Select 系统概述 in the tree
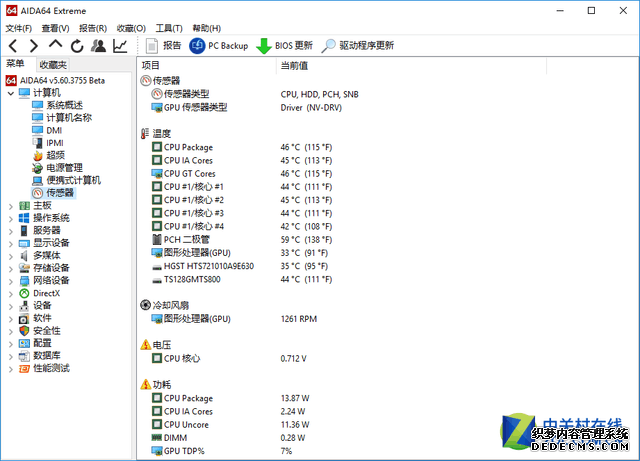The width and height of the screenshot is (640, 461). pos(58,105)
